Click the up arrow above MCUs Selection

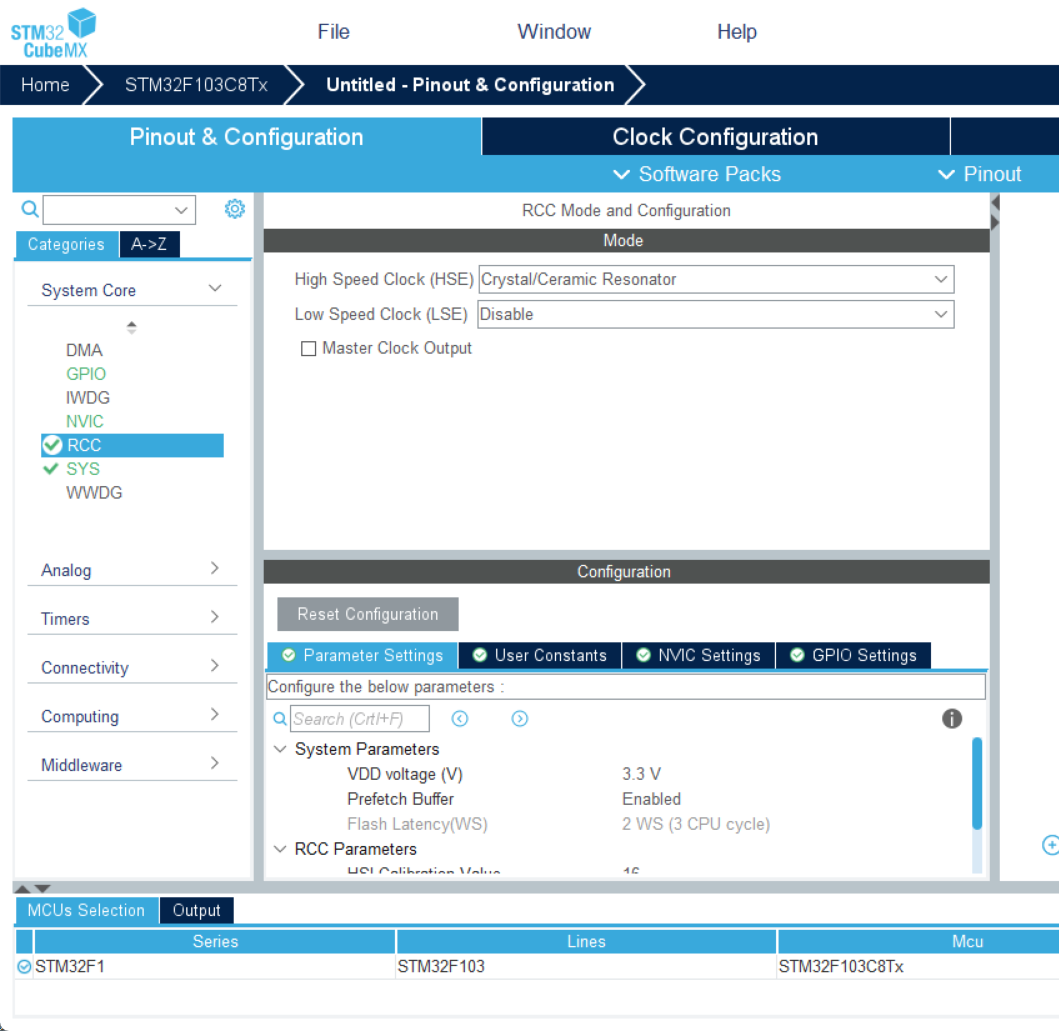(22, 889)
